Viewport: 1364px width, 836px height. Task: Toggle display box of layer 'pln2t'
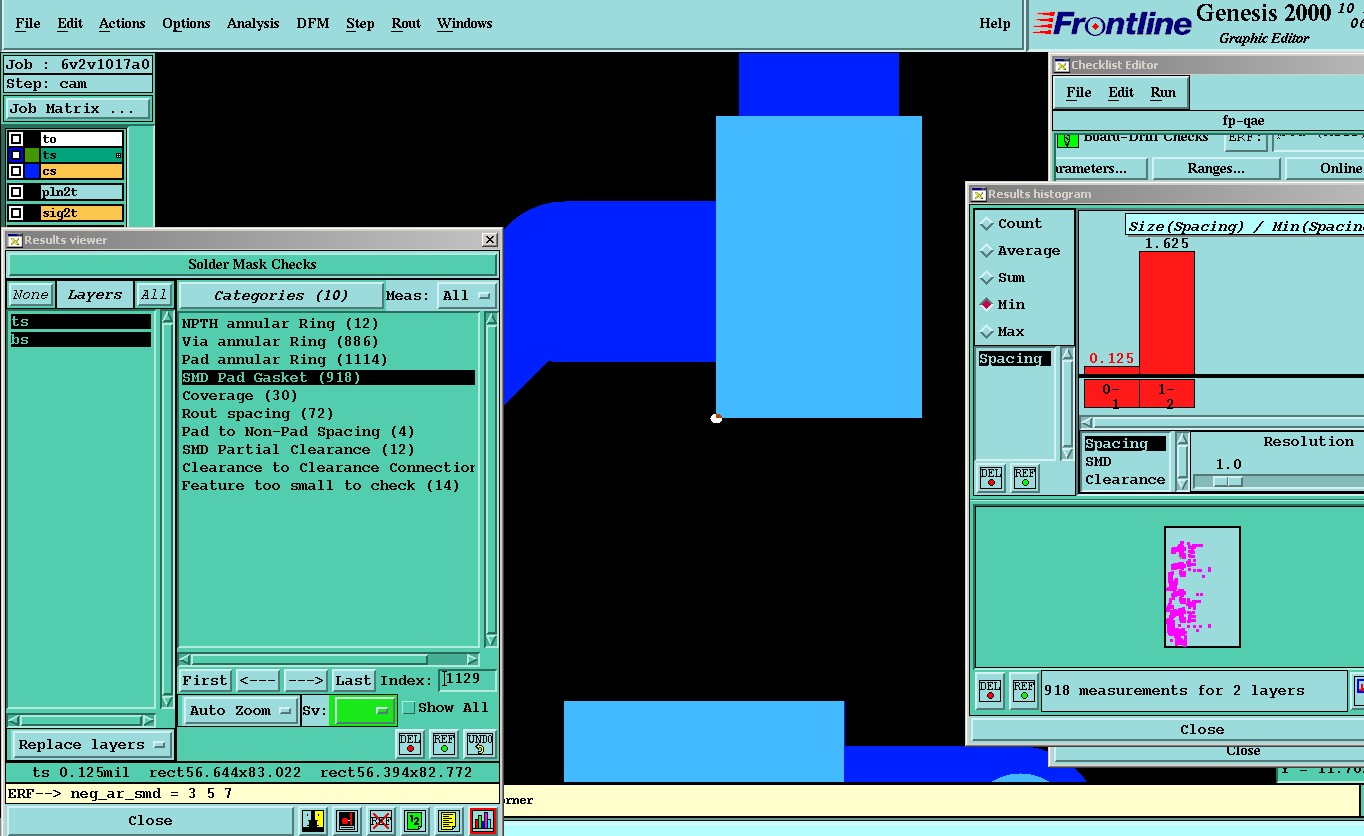[16, 192]
